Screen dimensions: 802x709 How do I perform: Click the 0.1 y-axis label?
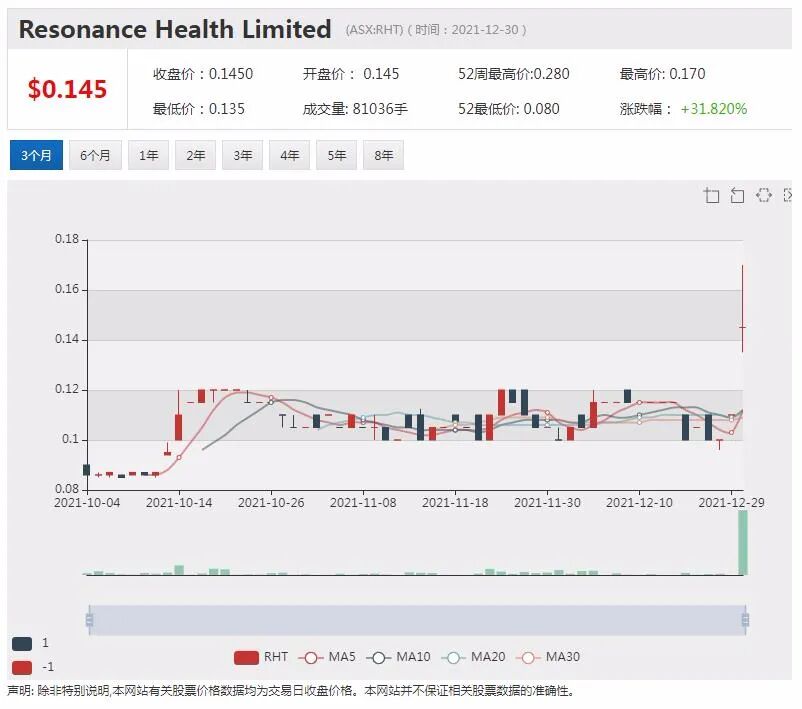click(x=71, y=439)
